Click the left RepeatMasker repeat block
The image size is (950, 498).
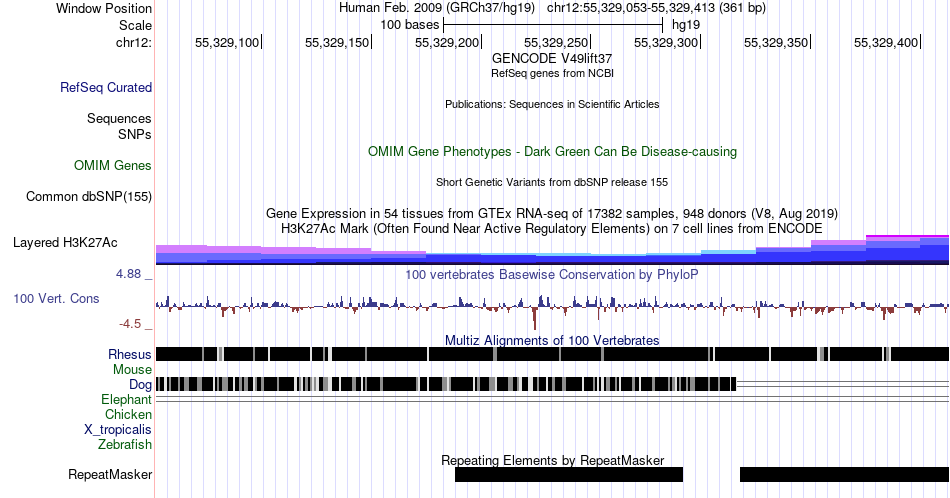[x=569, y=474]
